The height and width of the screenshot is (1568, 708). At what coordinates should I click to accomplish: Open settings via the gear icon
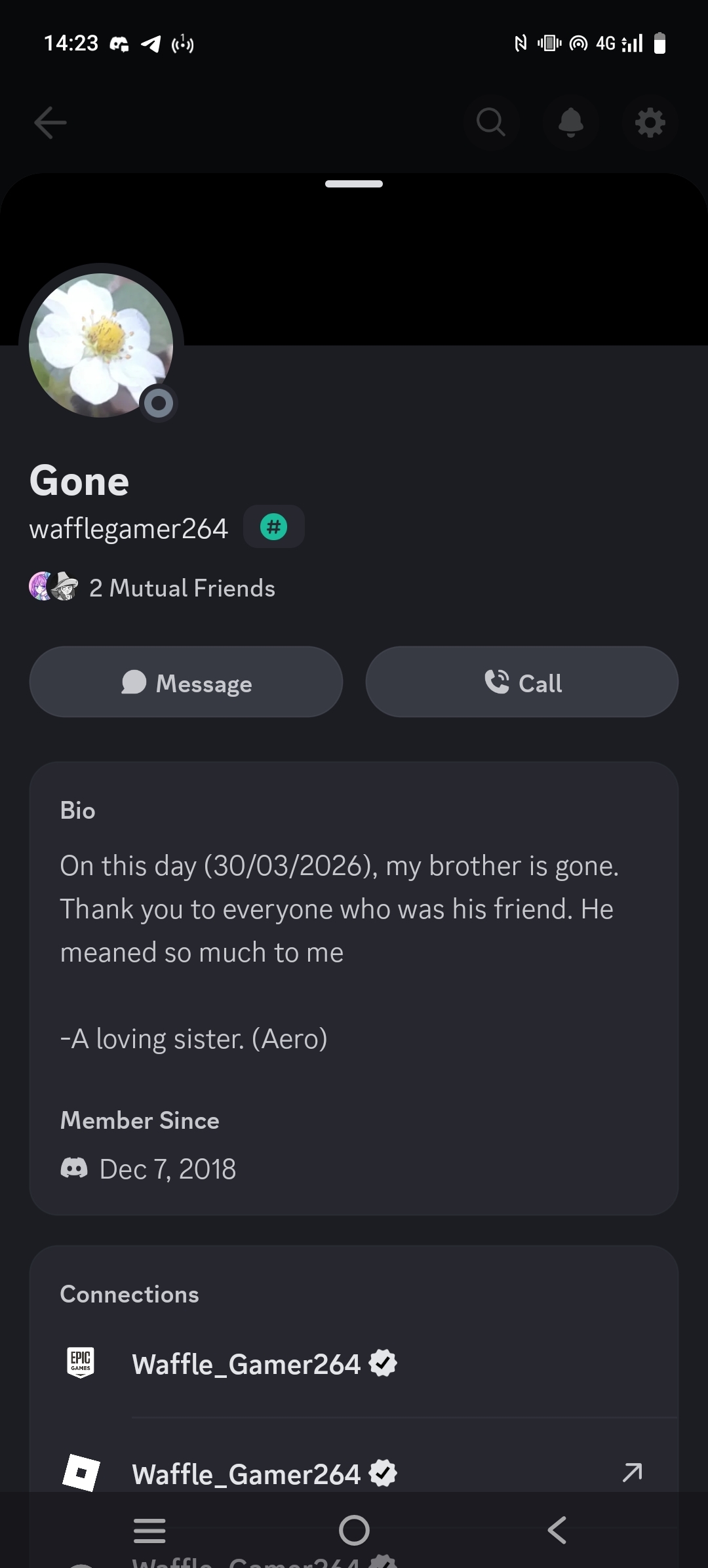tap(650, 123)
